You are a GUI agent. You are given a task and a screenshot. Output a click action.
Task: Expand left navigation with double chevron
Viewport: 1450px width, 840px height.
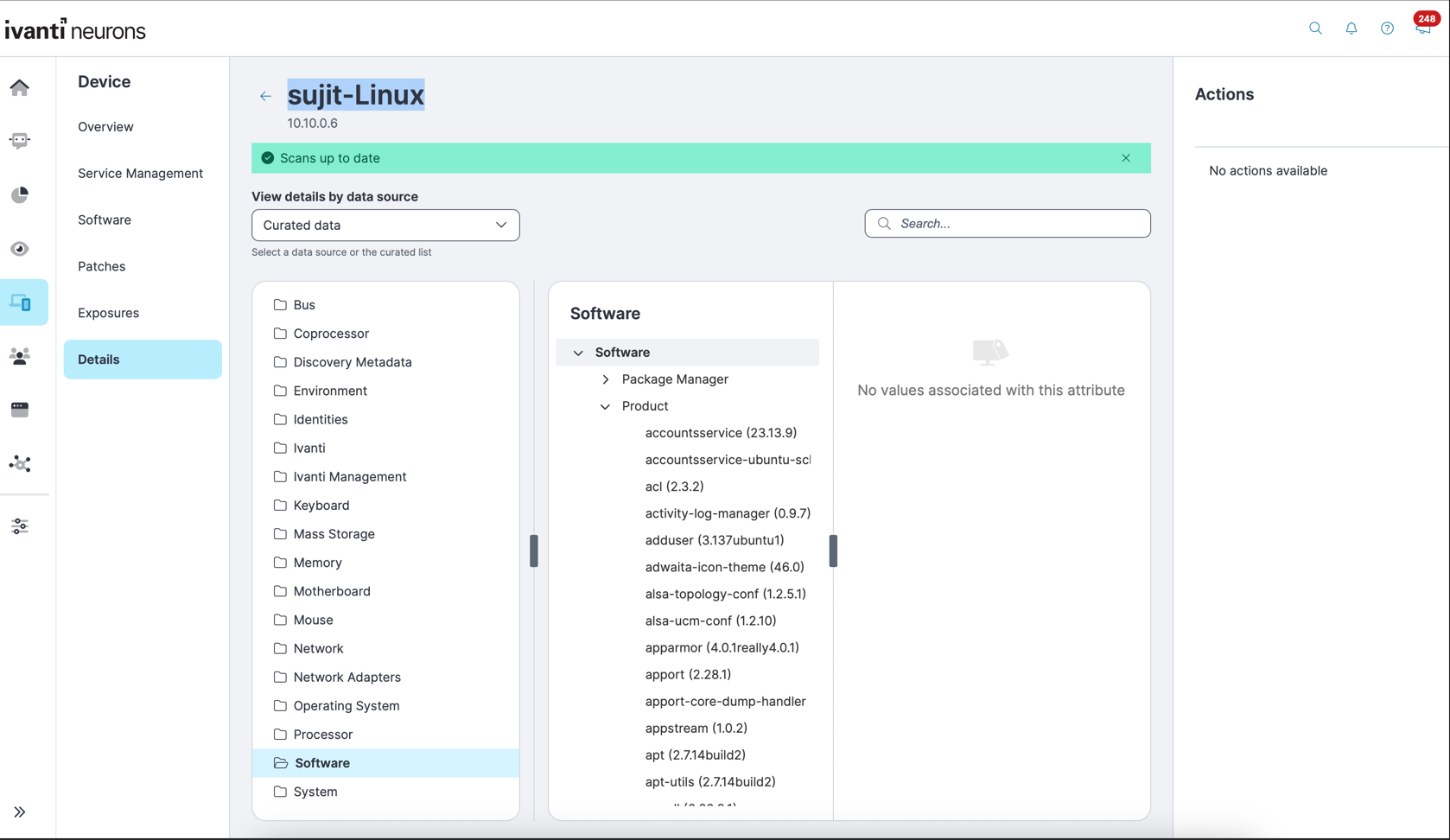[20, 812]
